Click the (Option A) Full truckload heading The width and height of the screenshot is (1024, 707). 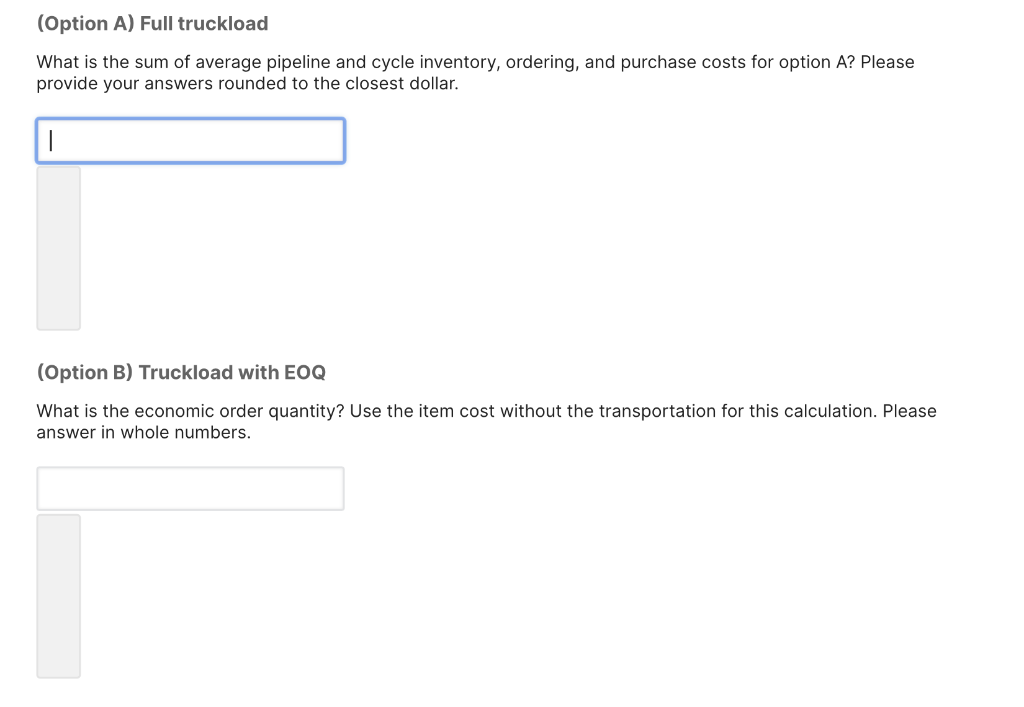click(x=152, y=23)
